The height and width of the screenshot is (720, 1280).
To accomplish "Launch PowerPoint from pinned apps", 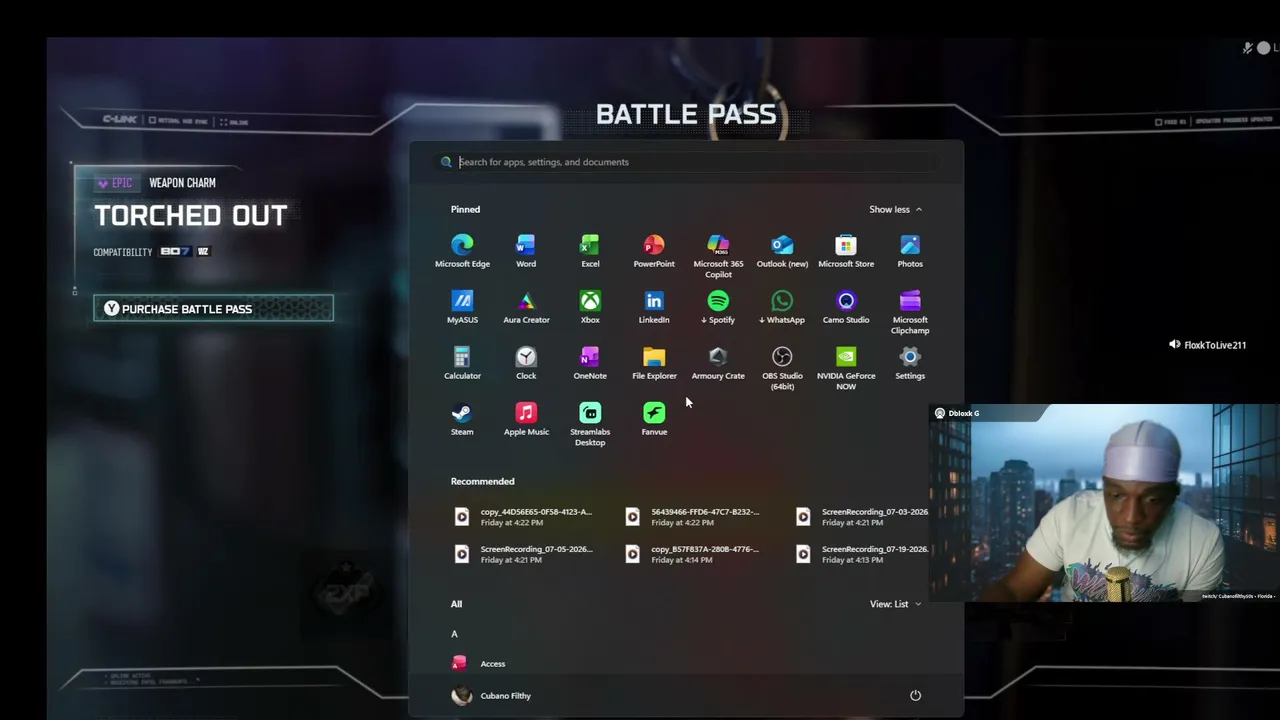I will (654, 251).
